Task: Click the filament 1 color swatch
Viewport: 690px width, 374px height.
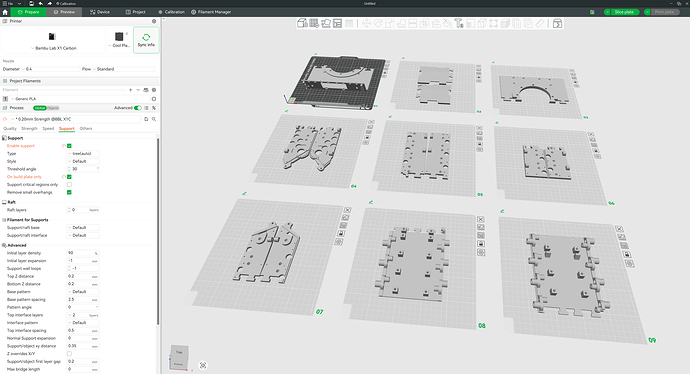Action: click(x=5, y=99)
